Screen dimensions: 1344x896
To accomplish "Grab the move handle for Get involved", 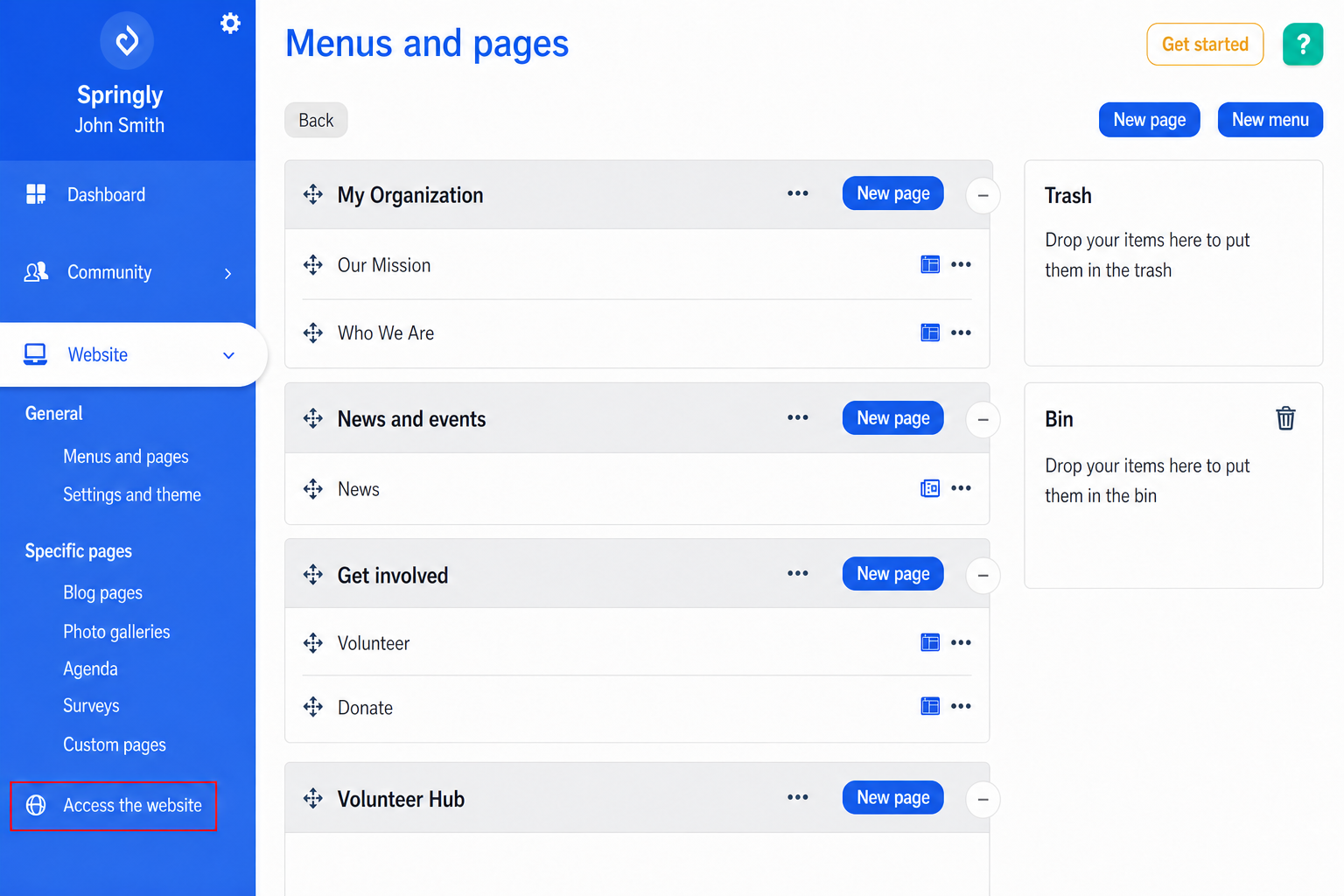I will (x=313, y=574).
